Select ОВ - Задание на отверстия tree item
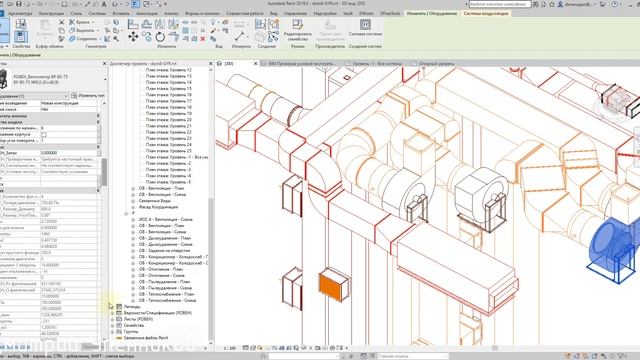 [x=164, y=251]
